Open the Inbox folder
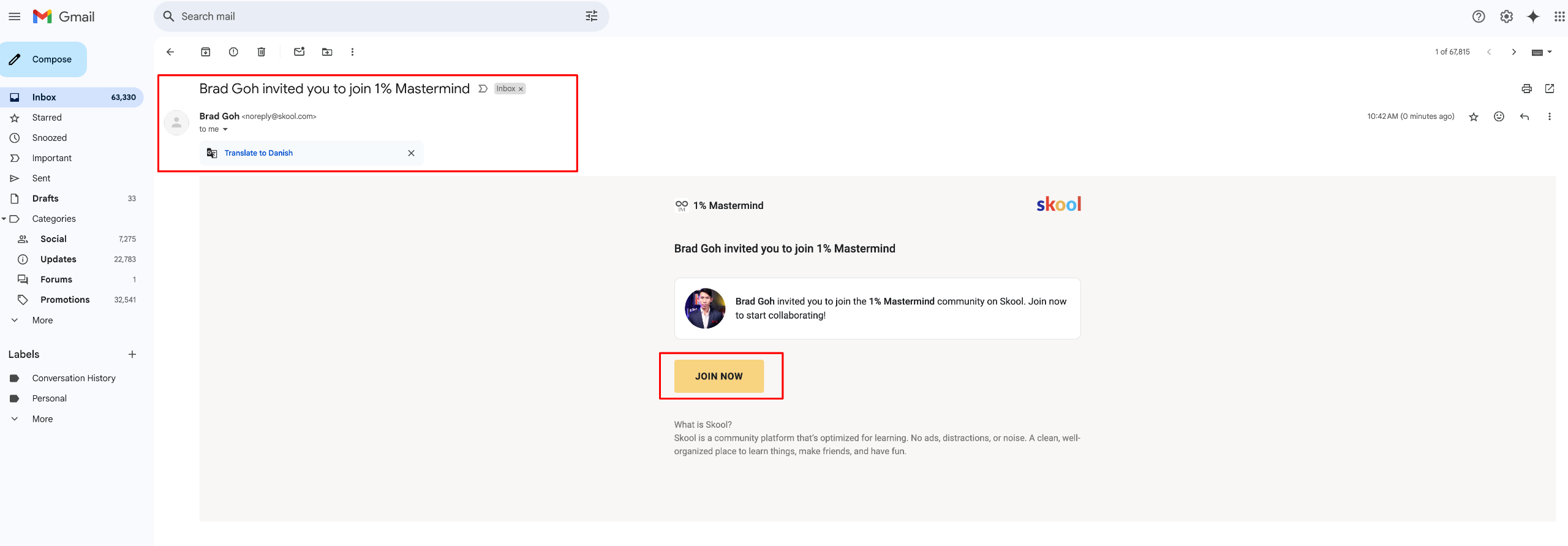Image resolution: width=1568 pixels, height=546 pixels. (x=72, y=97)
